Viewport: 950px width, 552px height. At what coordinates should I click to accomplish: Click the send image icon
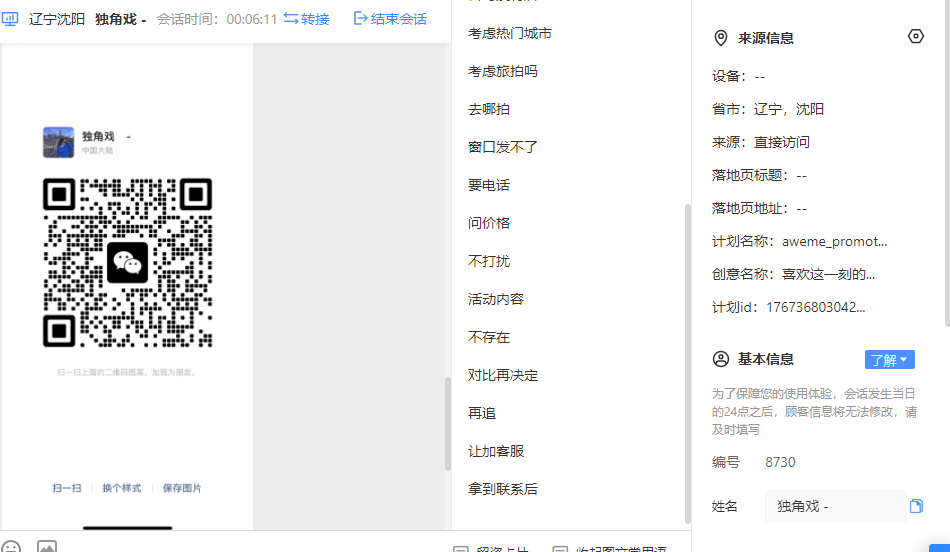point(47,546)
